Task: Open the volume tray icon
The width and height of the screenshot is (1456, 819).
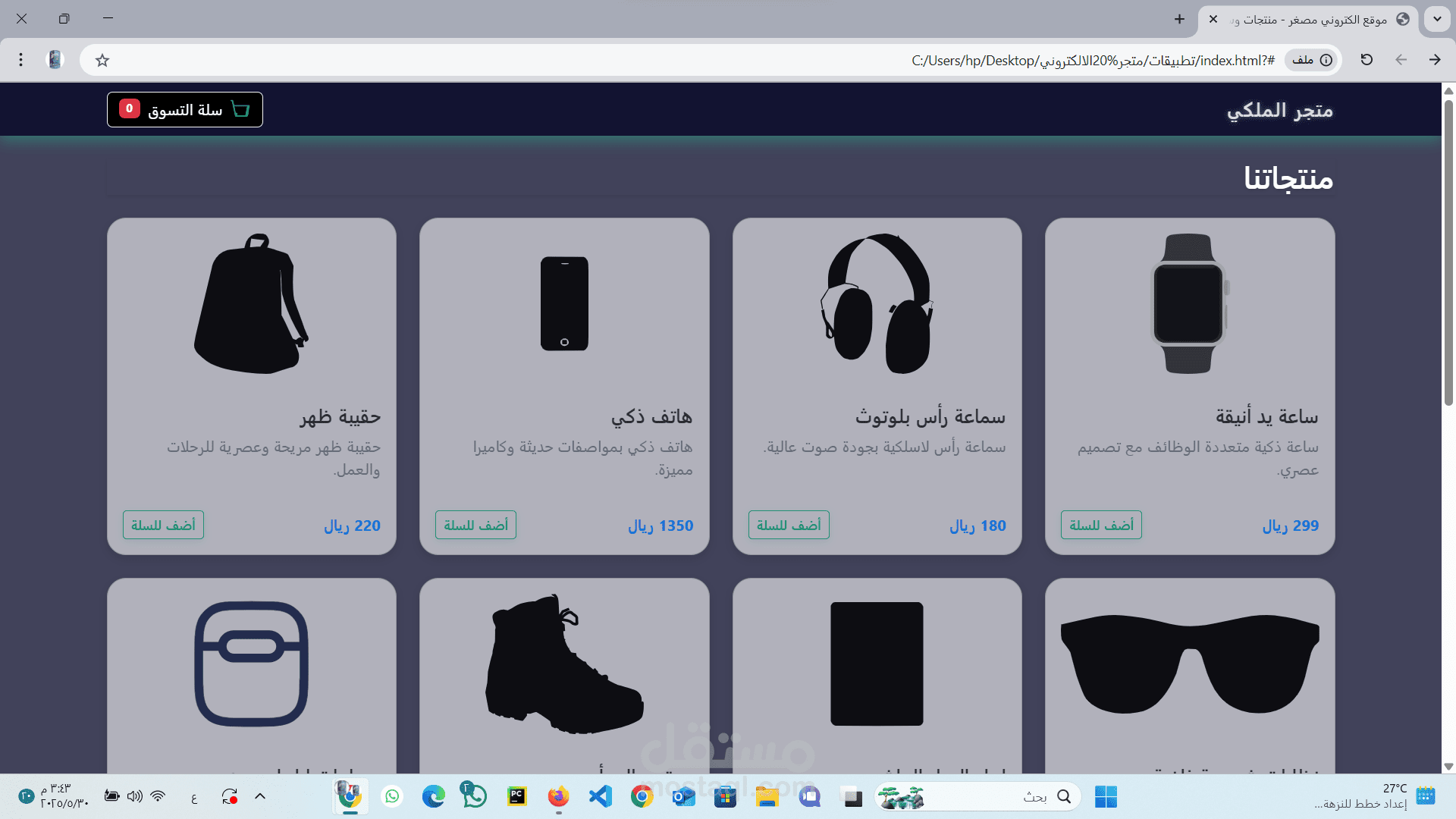Action: (135, 796)
